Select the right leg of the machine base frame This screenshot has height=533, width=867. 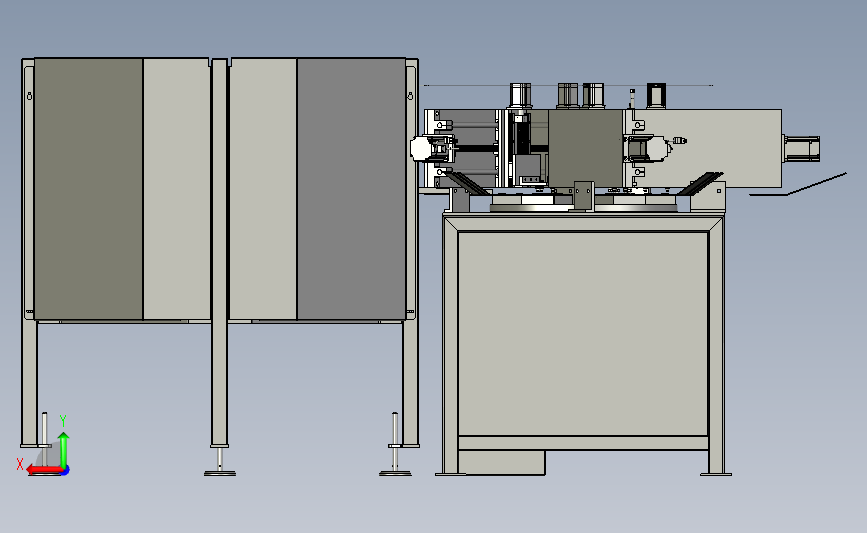717,344
